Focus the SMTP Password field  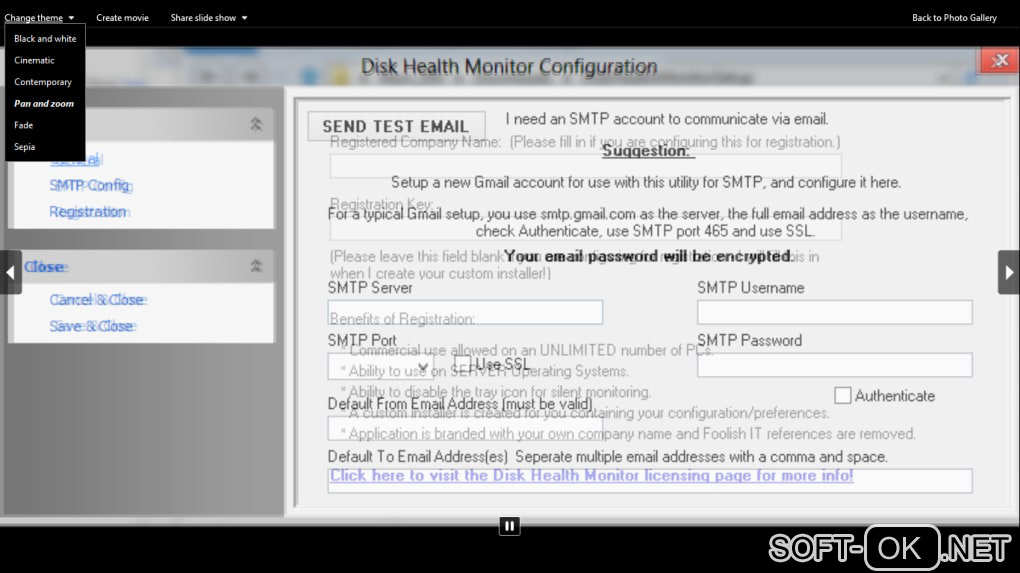pos(835,365)
